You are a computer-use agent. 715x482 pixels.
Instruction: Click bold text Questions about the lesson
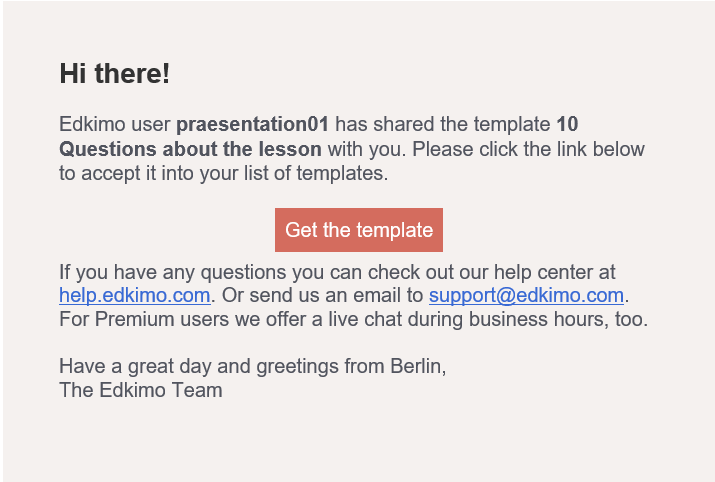pyautogui.click(x=190, y=149)
